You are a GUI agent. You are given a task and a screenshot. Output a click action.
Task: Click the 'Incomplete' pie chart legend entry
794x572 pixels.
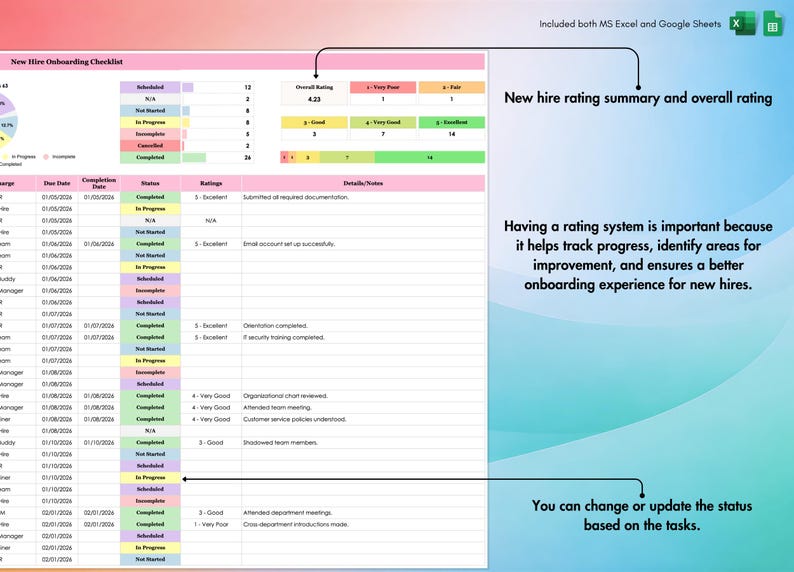(x=60, y=157)
